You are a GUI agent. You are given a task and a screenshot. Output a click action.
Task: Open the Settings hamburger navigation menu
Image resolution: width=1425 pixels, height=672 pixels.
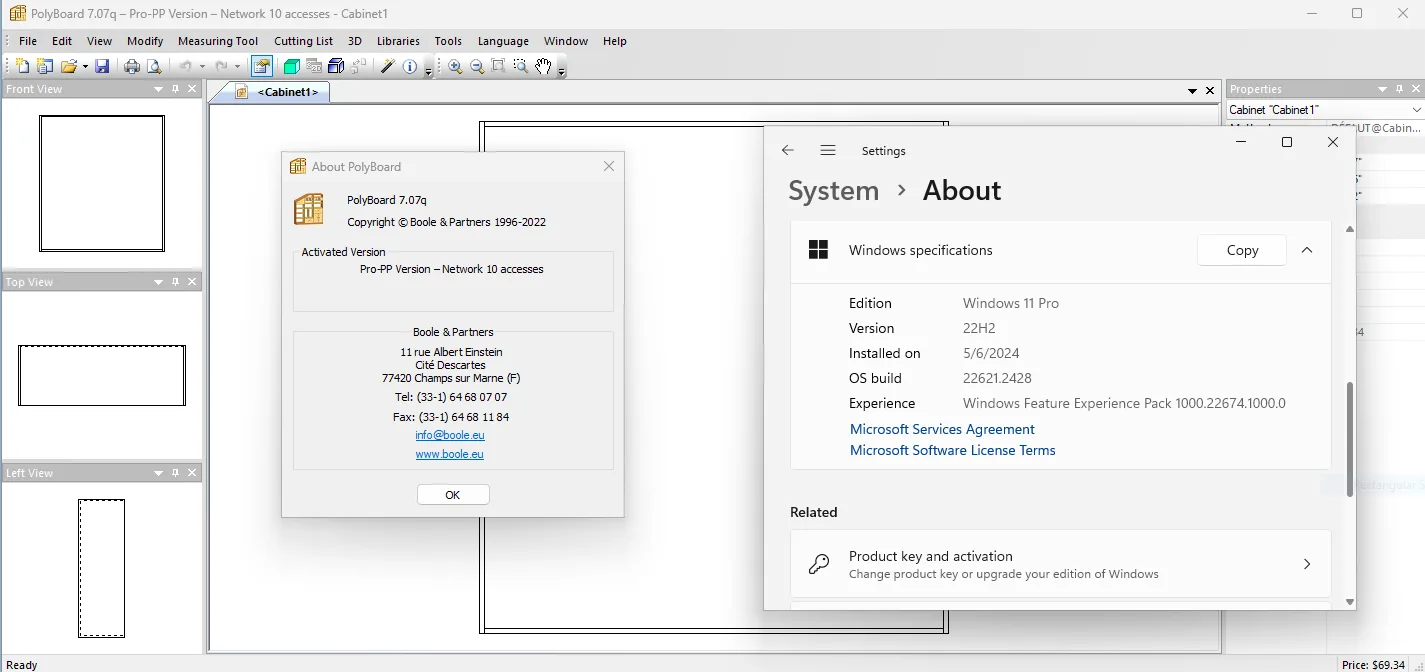[828, 150]
